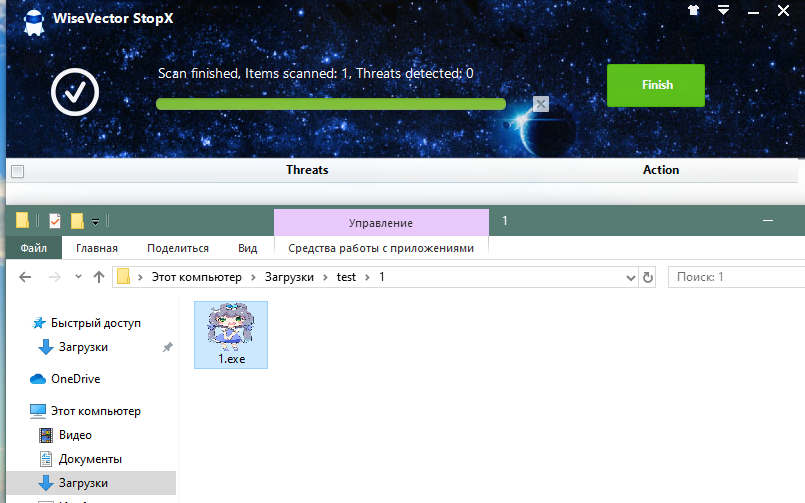Select the Управление contextual tab
The width and height of the screenshot is (805, 503).
381,223
